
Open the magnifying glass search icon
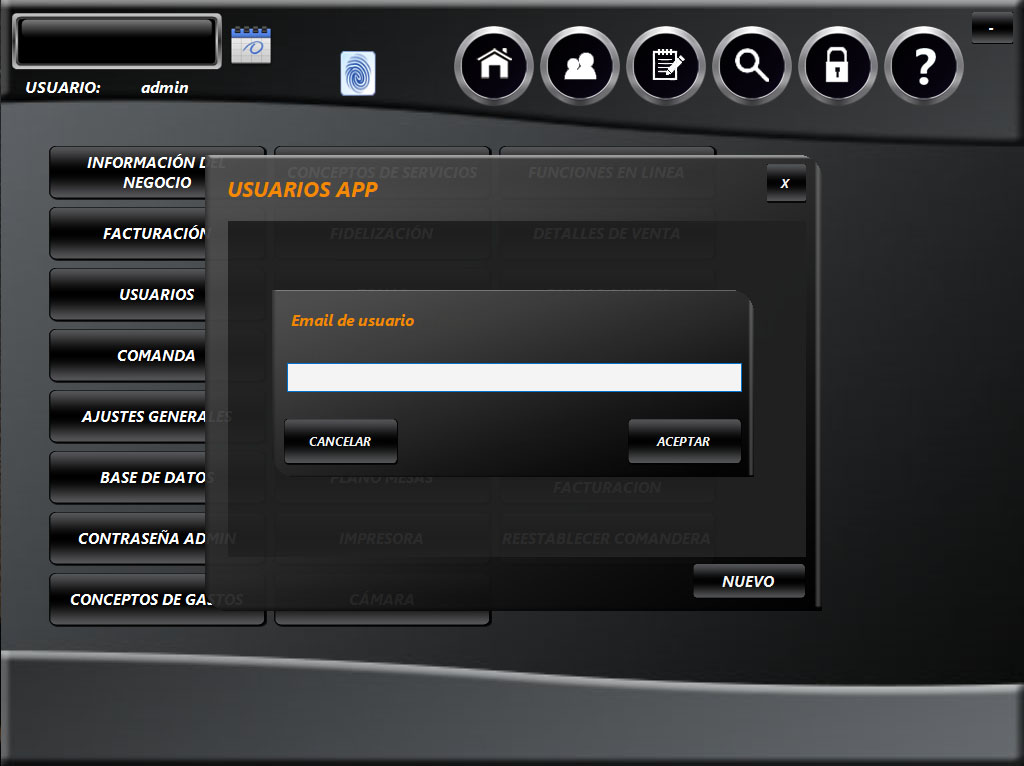(x=752, y=66)
